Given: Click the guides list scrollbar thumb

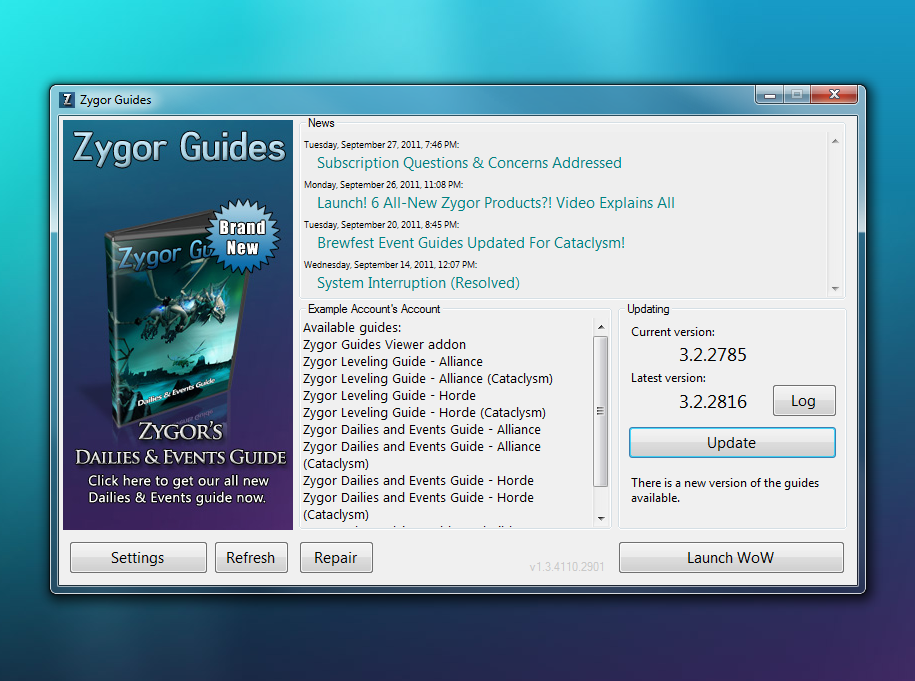Looking at the screenshot, I should pyautogui.click(x=600, y=411).
